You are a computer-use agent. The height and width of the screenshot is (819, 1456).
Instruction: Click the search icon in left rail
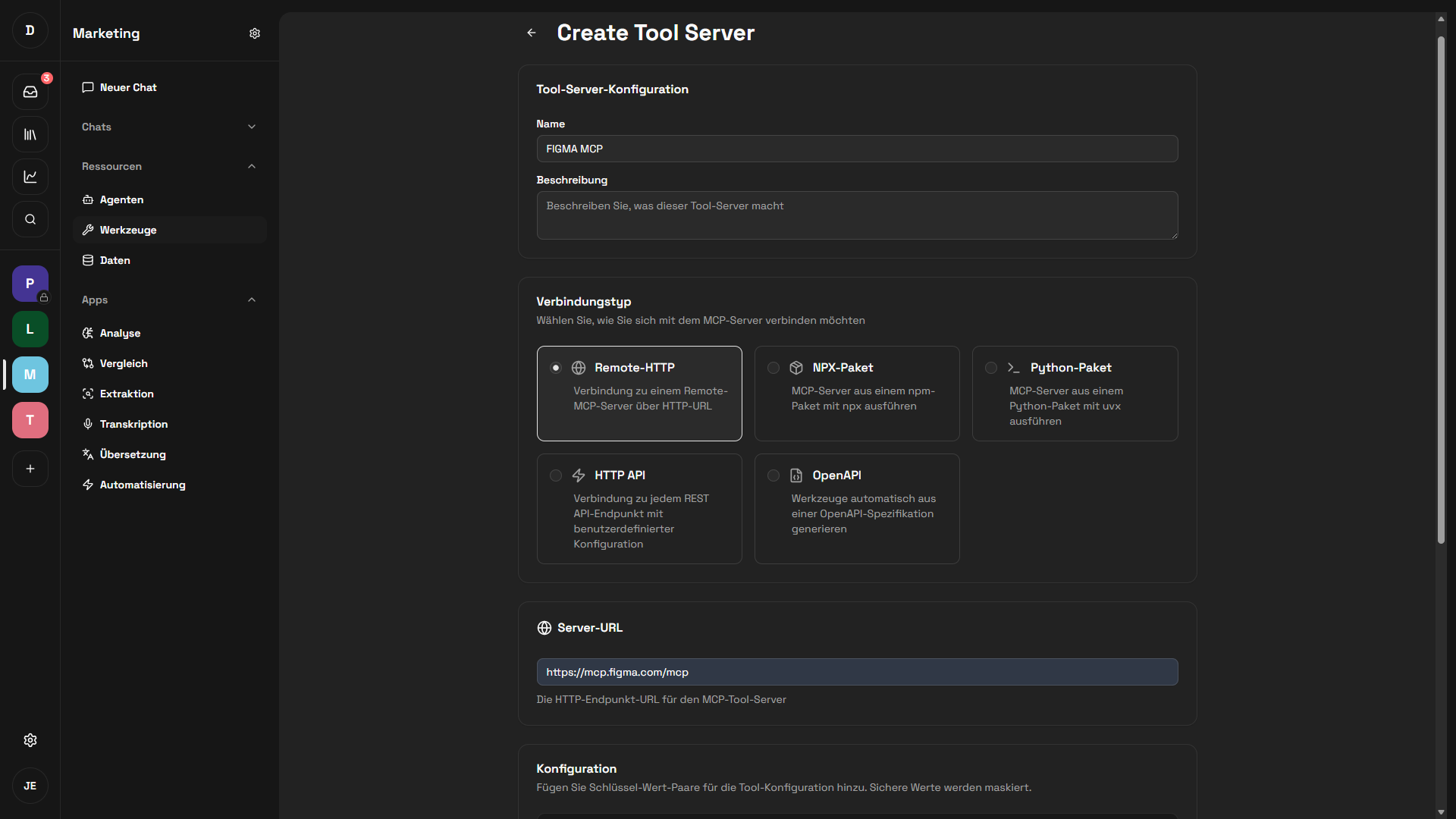coord(30,219)
